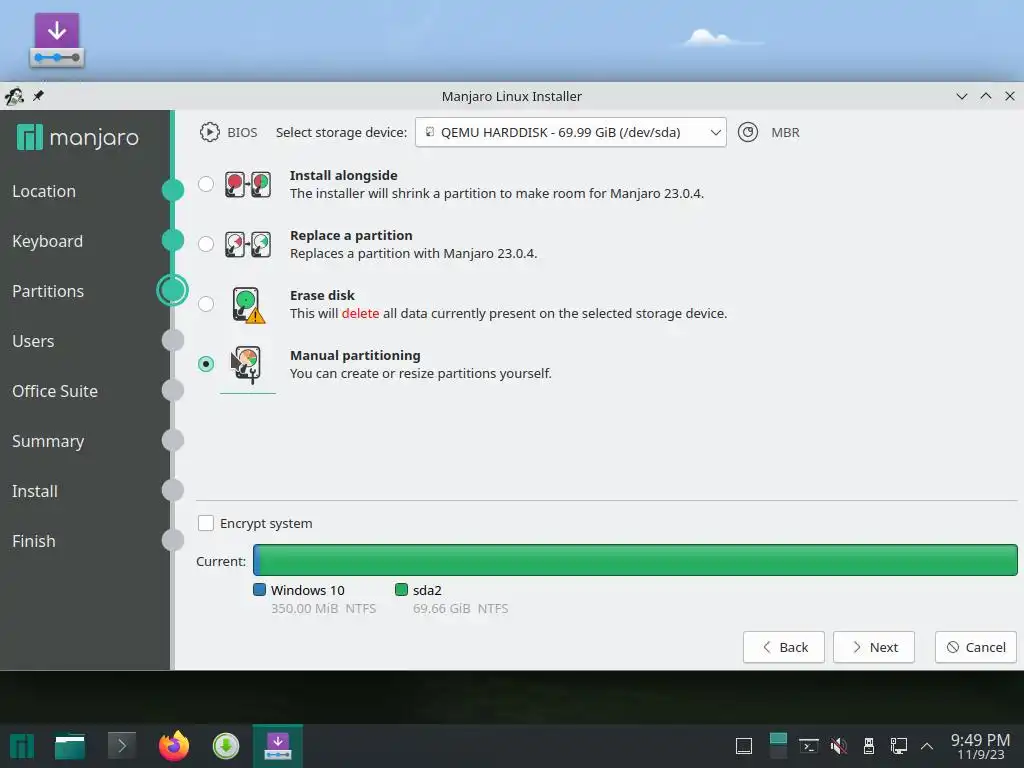Click the 'Install alongside' heading text
Image resolution: width=1024 pixels, height=768 pixels.
point(344,176)
